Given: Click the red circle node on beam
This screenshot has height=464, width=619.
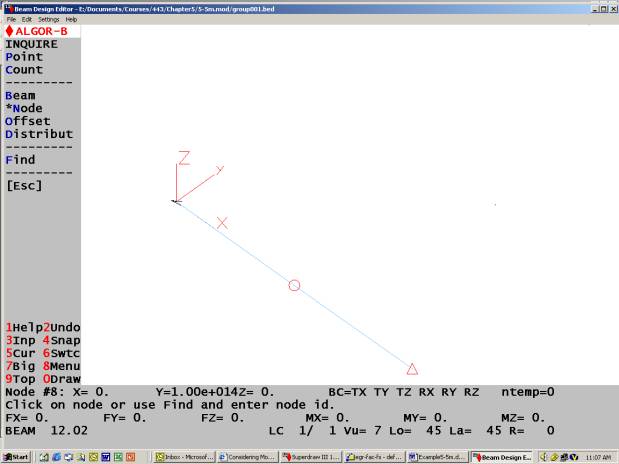Looking at the screenshot, I should point(294,286).
